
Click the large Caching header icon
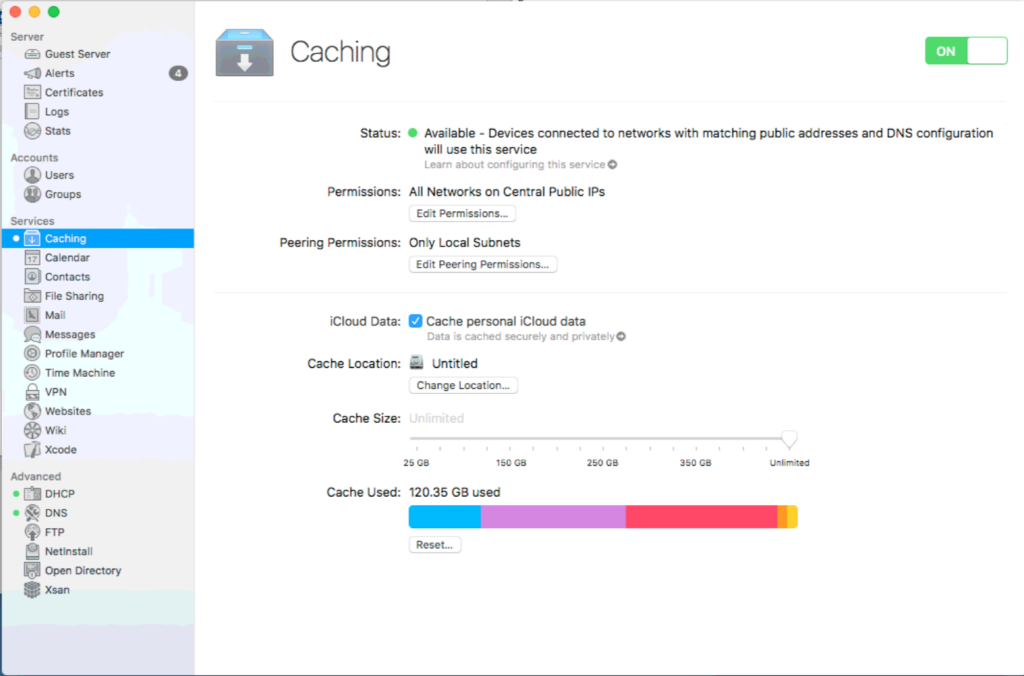(245, 52)
